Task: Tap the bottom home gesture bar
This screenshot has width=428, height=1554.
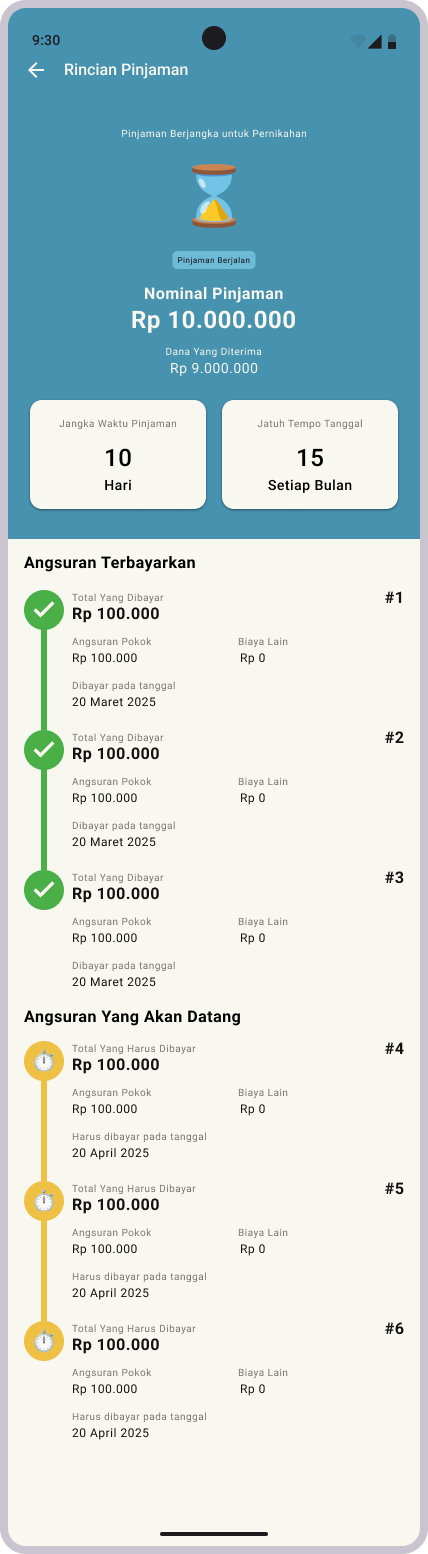Action: click(214, 1533)
